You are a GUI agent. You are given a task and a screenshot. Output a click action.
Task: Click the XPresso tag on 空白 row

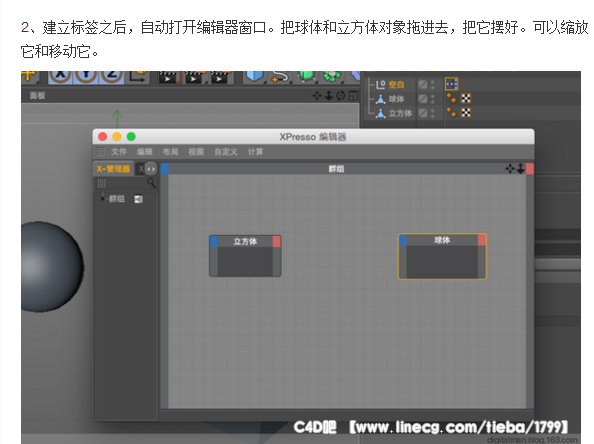click(x=452, y=84)
